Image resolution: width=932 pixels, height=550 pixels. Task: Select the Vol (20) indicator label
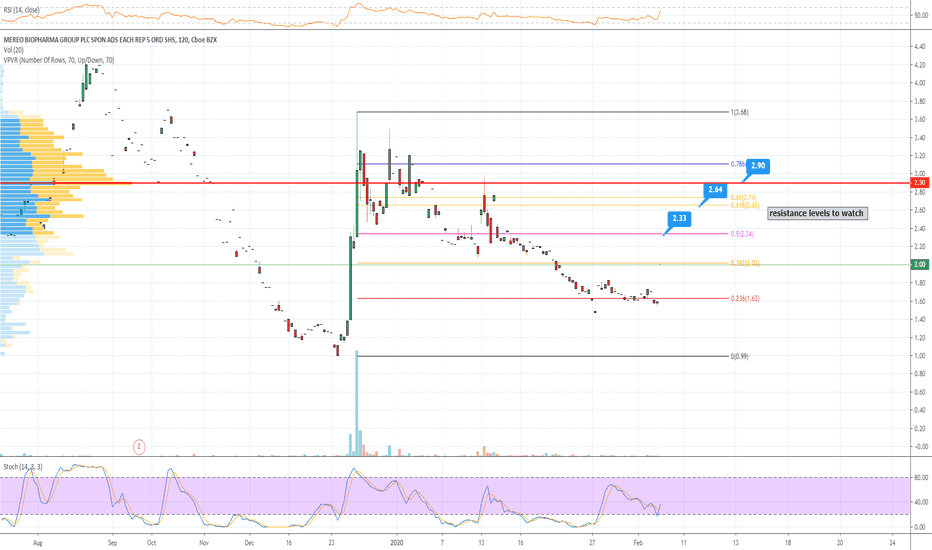(14, 50)
